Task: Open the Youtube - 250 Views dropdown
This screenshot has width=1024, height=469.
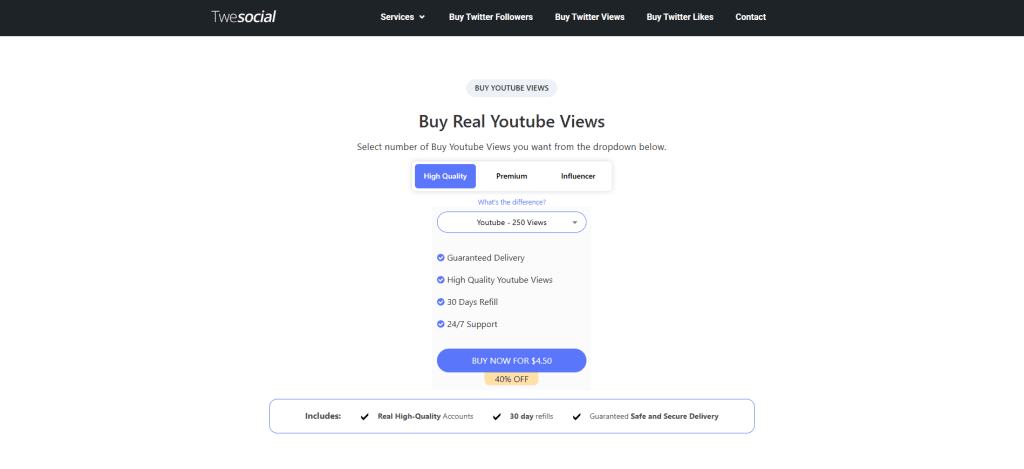Action: coord(511,223)
